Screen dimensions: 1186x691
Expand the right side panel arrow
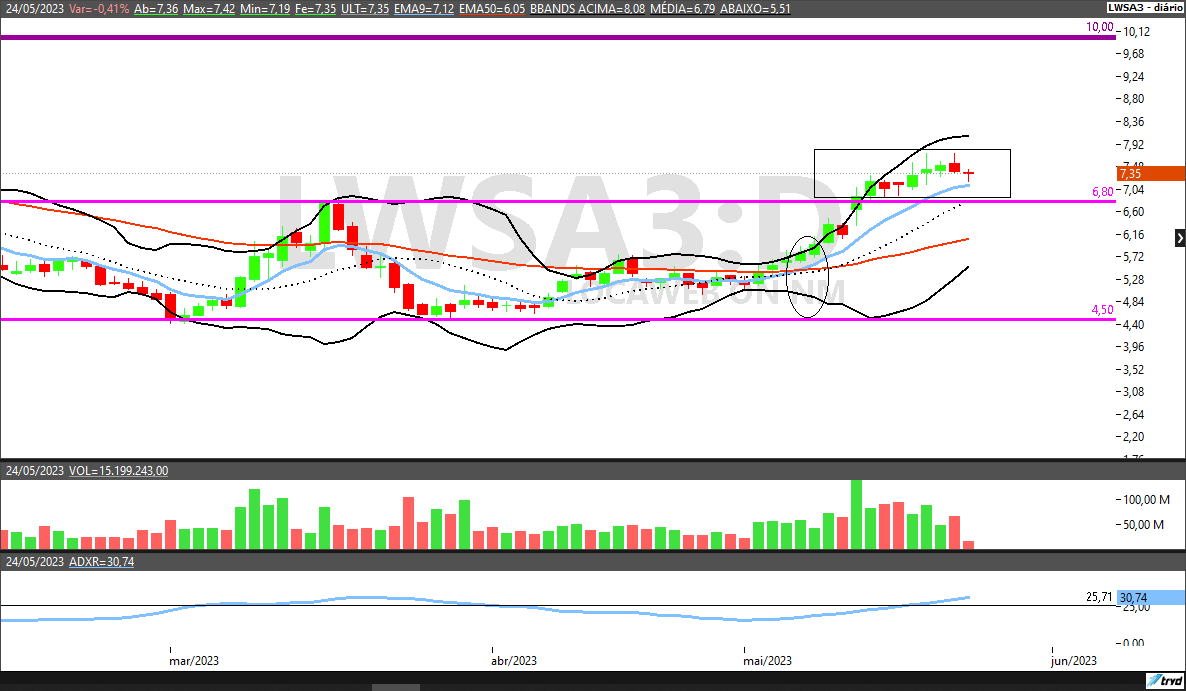point(1179,238)
